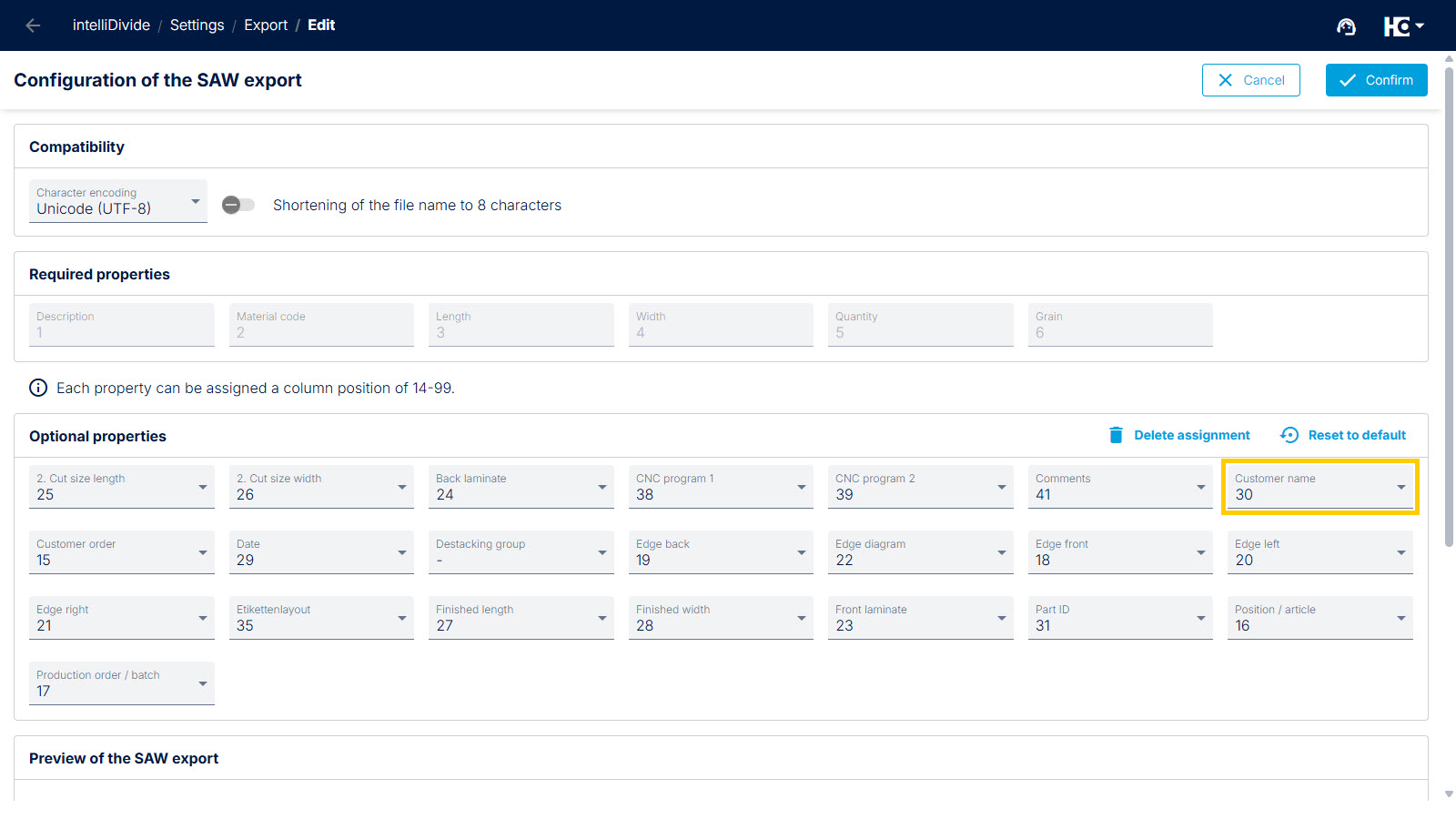Open the CNC program 2 dropdown
Screen dimensions: 1456x819
921,487
